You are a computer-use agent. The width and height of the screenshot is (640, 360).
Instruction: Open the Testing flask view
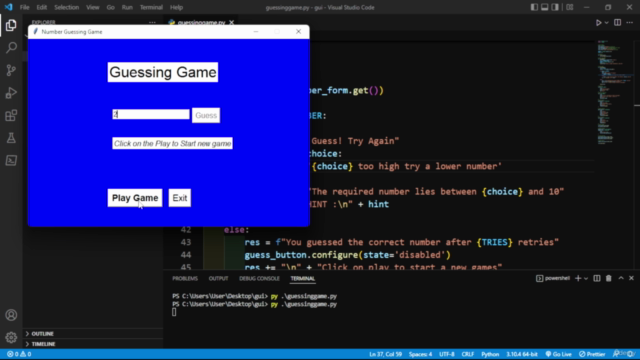[x=11, y=138]
